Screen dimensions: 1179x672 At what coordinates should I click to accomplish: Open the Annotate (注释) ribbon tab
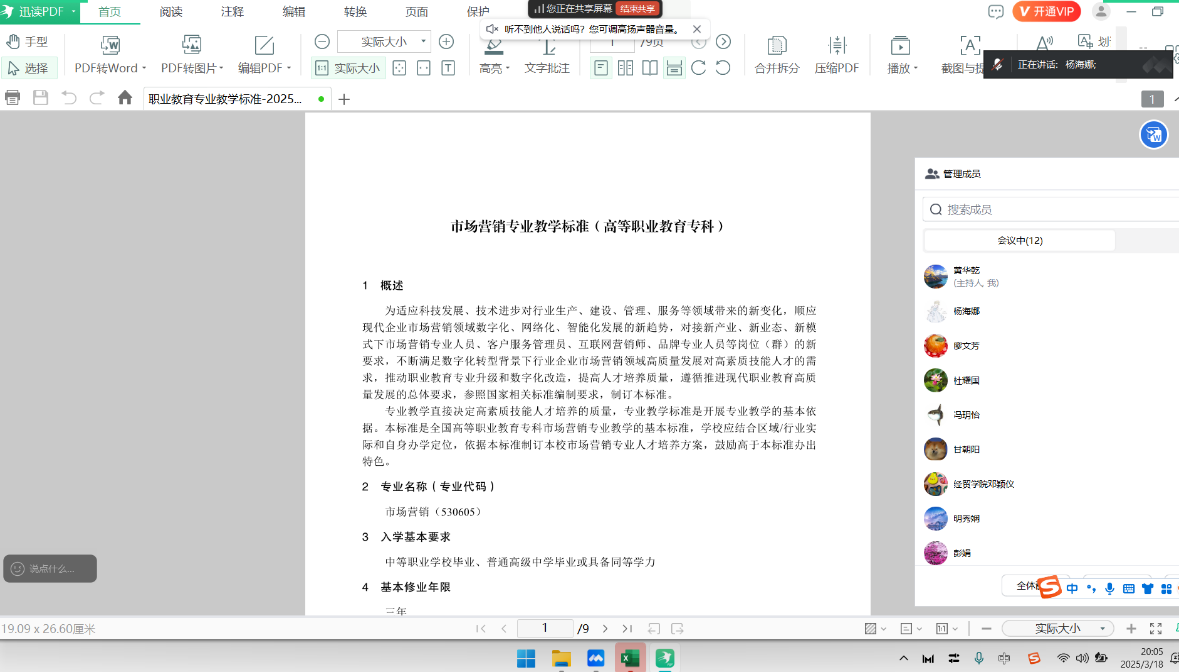(232, 12)
